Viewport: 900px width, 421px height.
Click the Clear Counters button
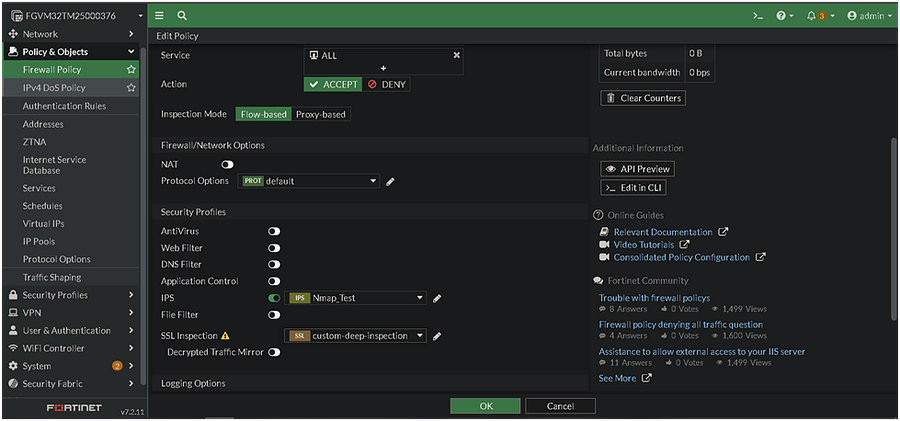click(x=643, y=98)
